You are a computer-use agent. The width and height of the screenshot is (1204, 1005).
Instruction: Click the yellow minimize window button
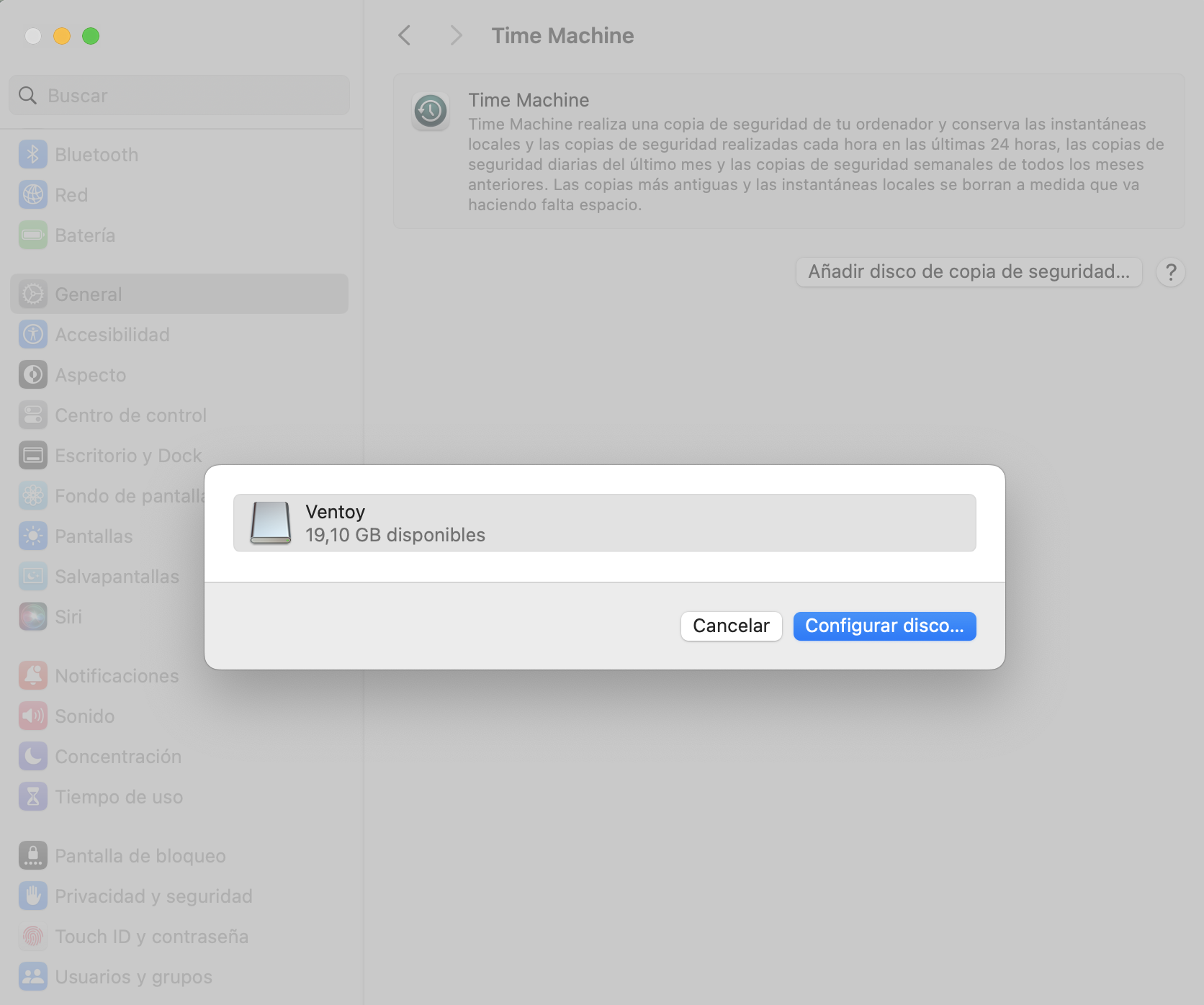coord(62,36)
